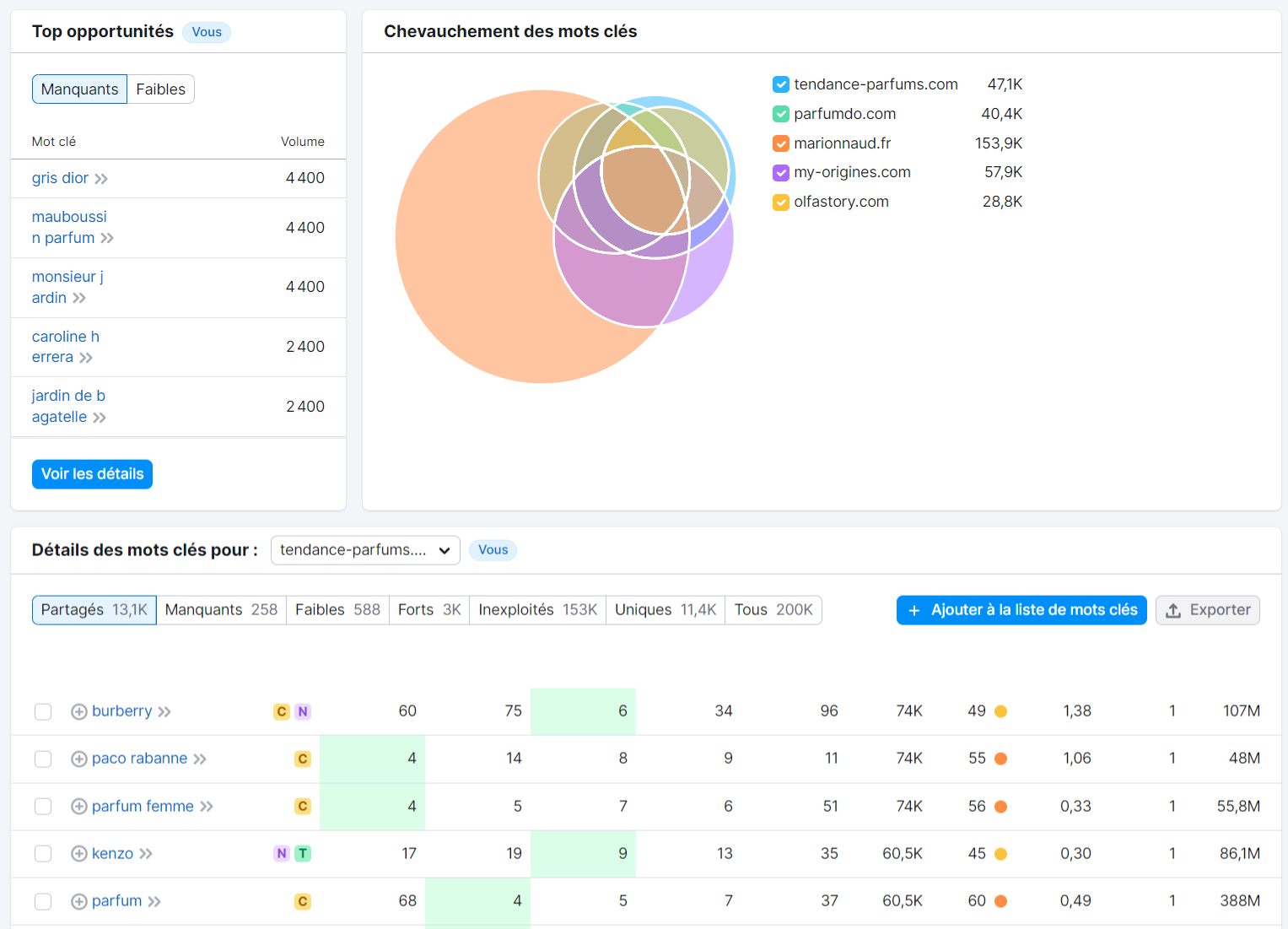
Task: Uncheck marionnaud.fr in the overlap legend
Action: point(781,143)
